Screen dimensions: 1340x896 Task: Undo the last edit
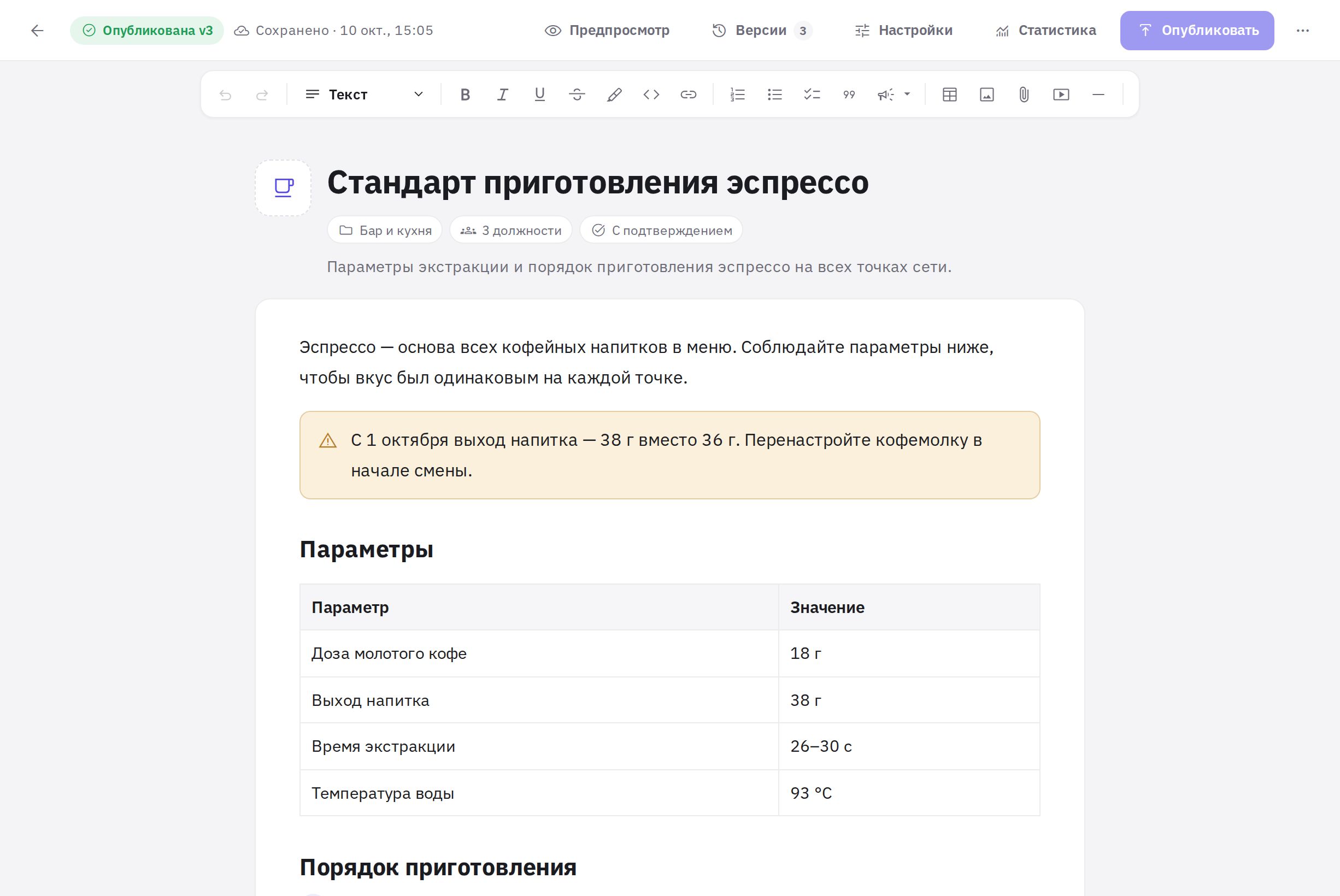tap(225, 95)
